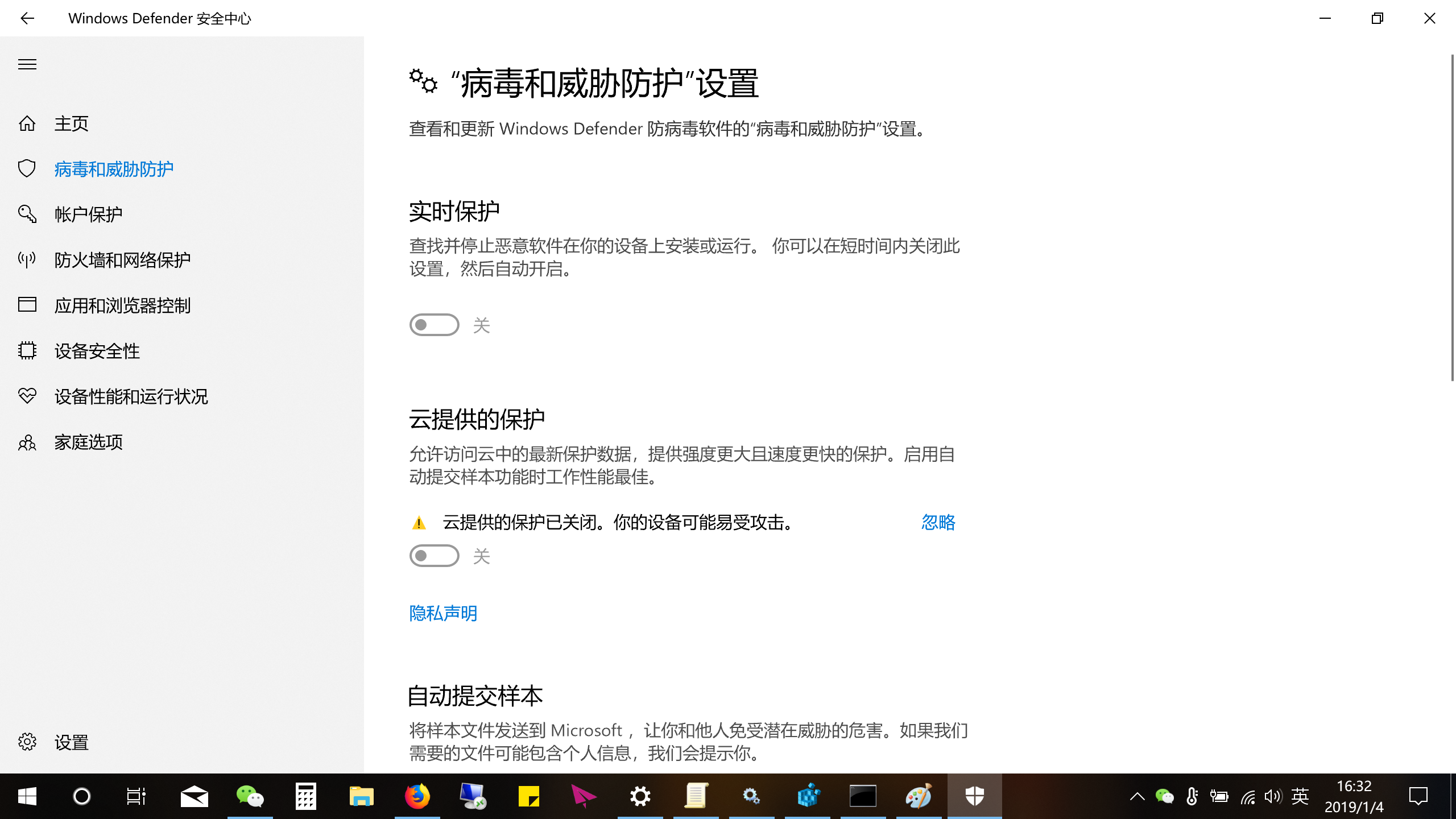Open 设置 at sidebar bottom
The width and height of the screenshot is (1456, 819).
click(72, 742)
